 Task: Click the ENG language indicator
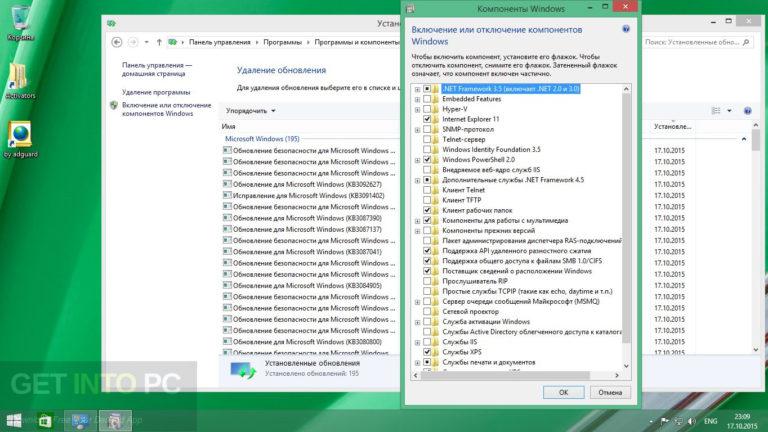711,421
